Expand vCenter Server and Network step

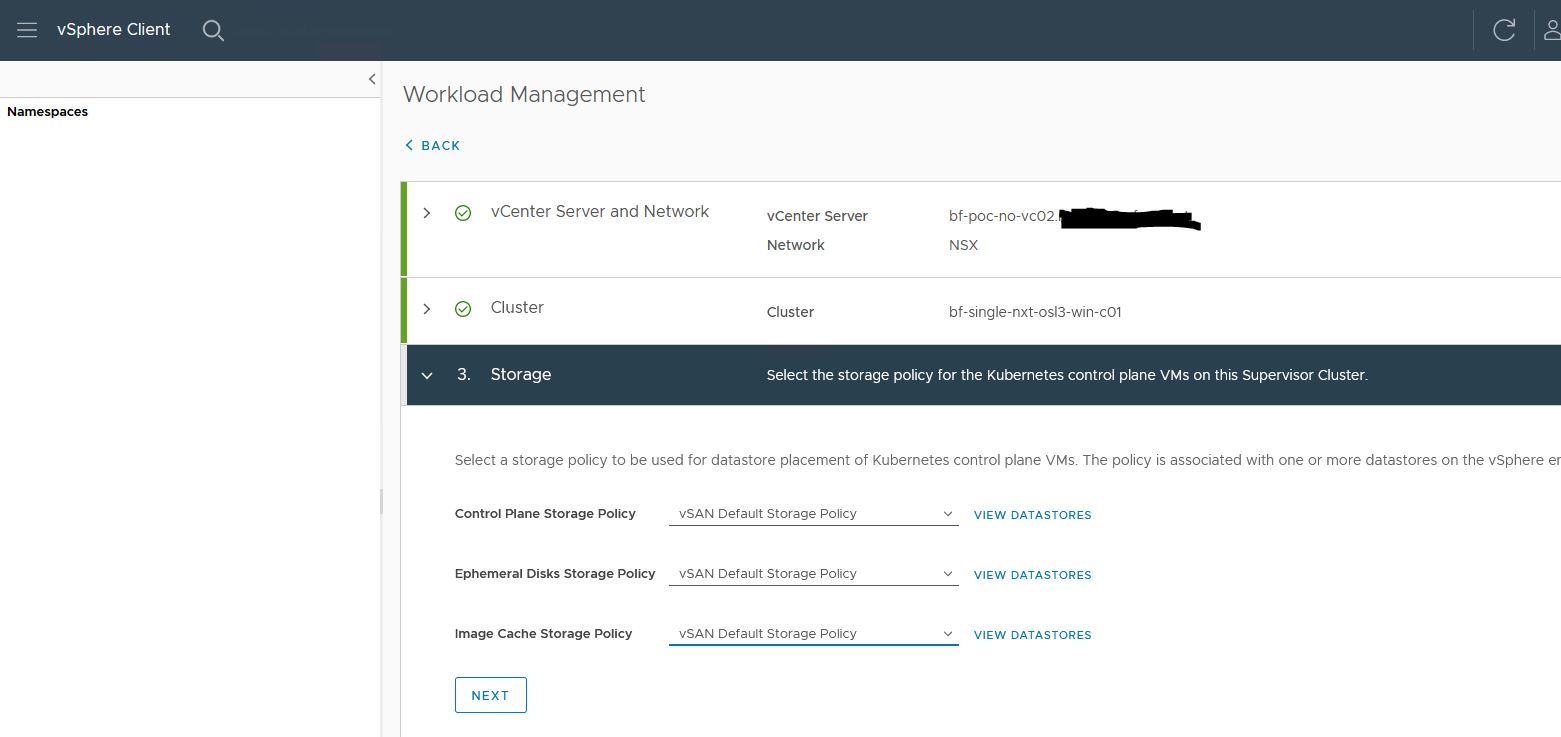pyautogui.click(x=427, y=213)
